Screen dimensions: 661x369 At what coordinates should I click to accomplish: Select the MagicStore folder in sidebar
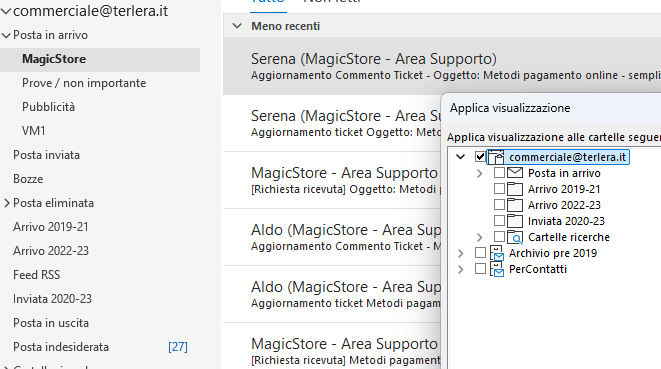[x=100, y=59]
